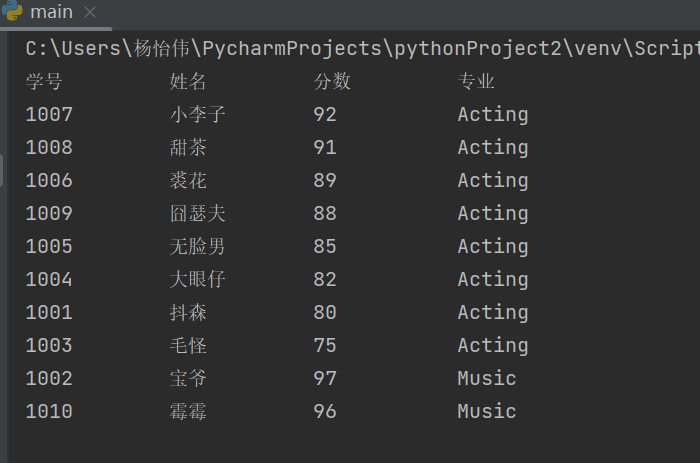
Task: Click the 学号 column header text
Action: pyautogui.click(x=44, y=82)
